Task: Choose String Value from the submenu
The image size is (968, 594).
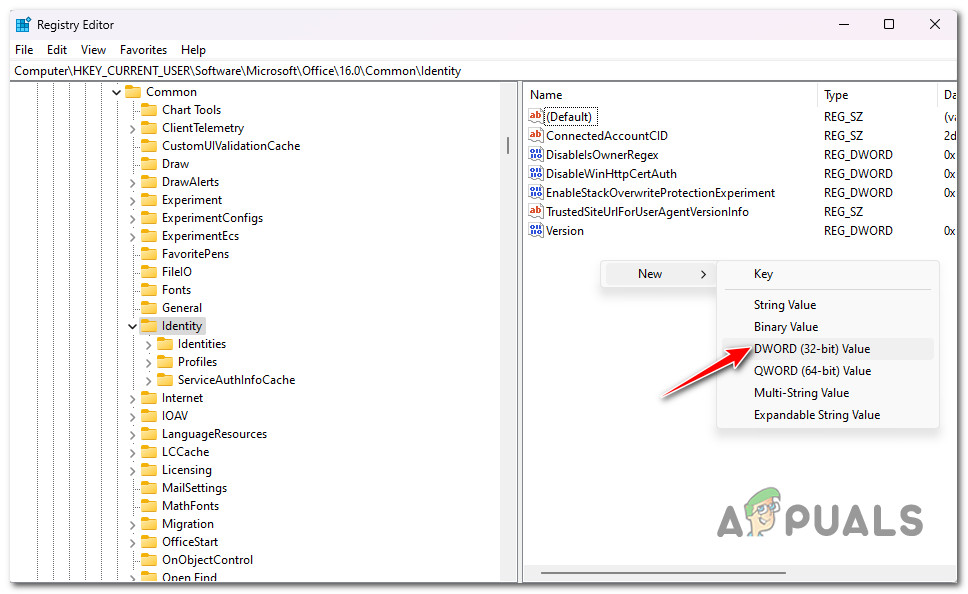Action: [828, 305]
